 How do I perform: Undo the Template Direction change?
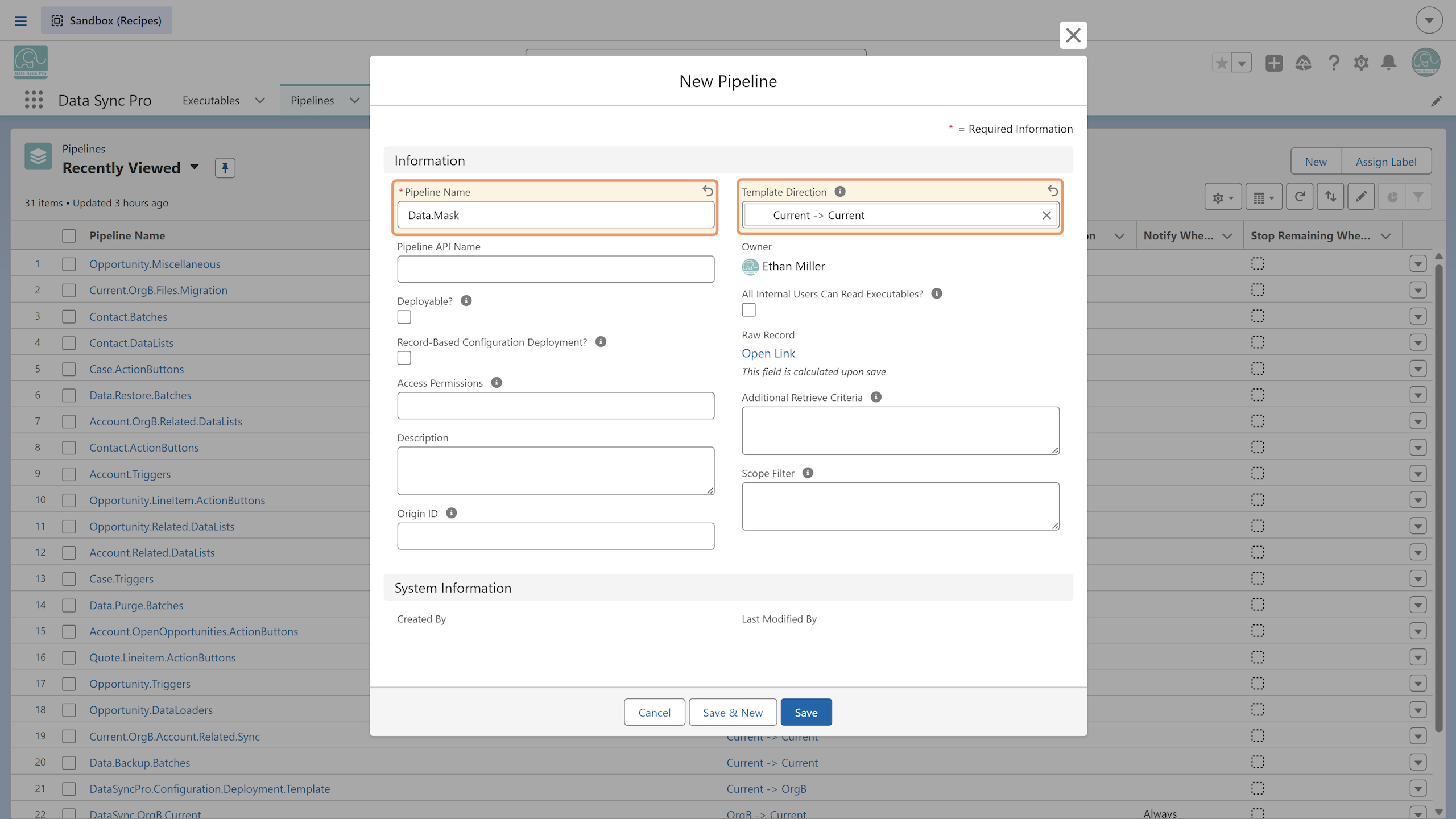tap(1053, 191)
